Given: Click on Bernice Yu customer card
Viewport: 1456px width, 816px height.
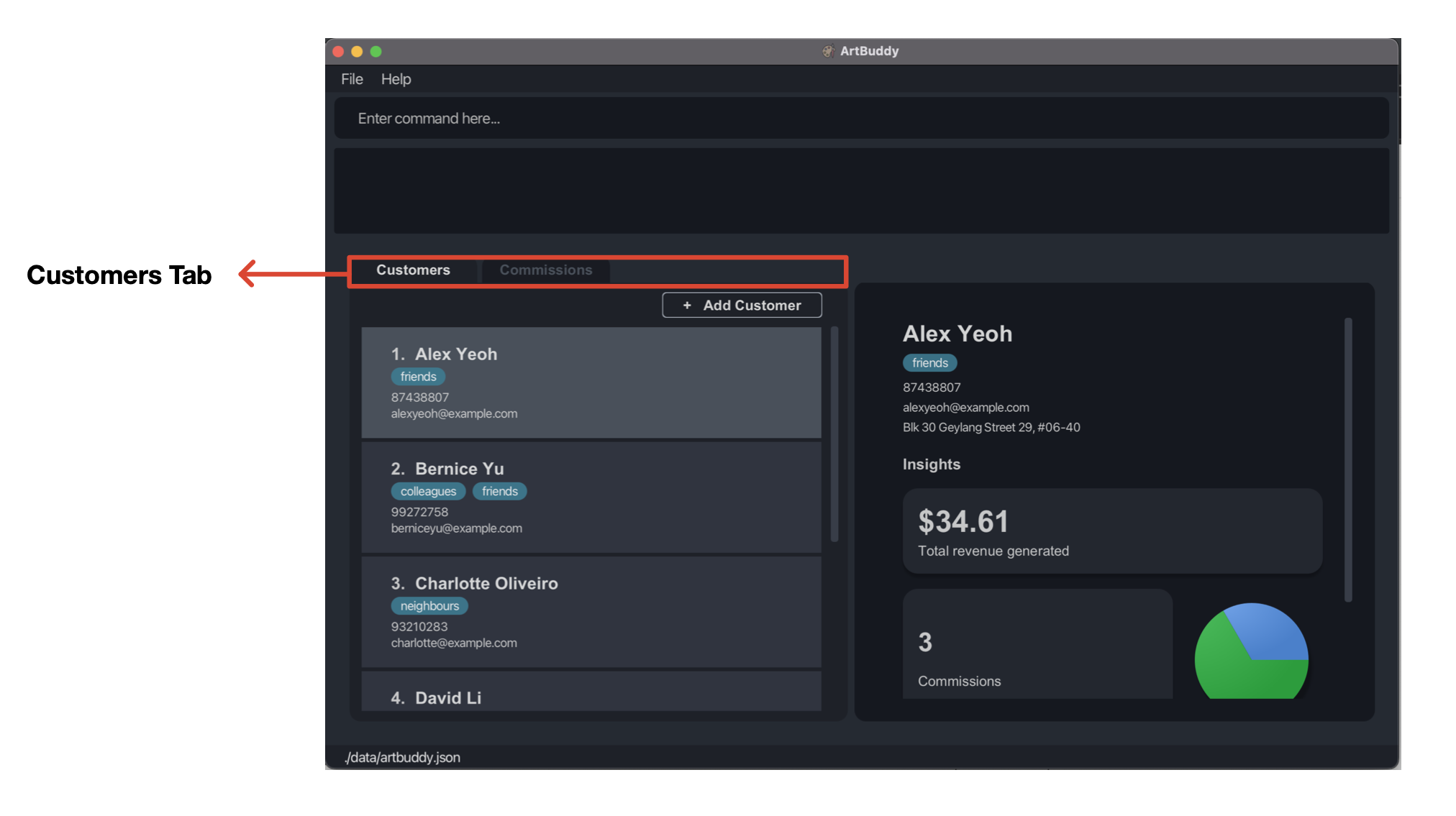Looking at the screenshot, I should [593, 497].
